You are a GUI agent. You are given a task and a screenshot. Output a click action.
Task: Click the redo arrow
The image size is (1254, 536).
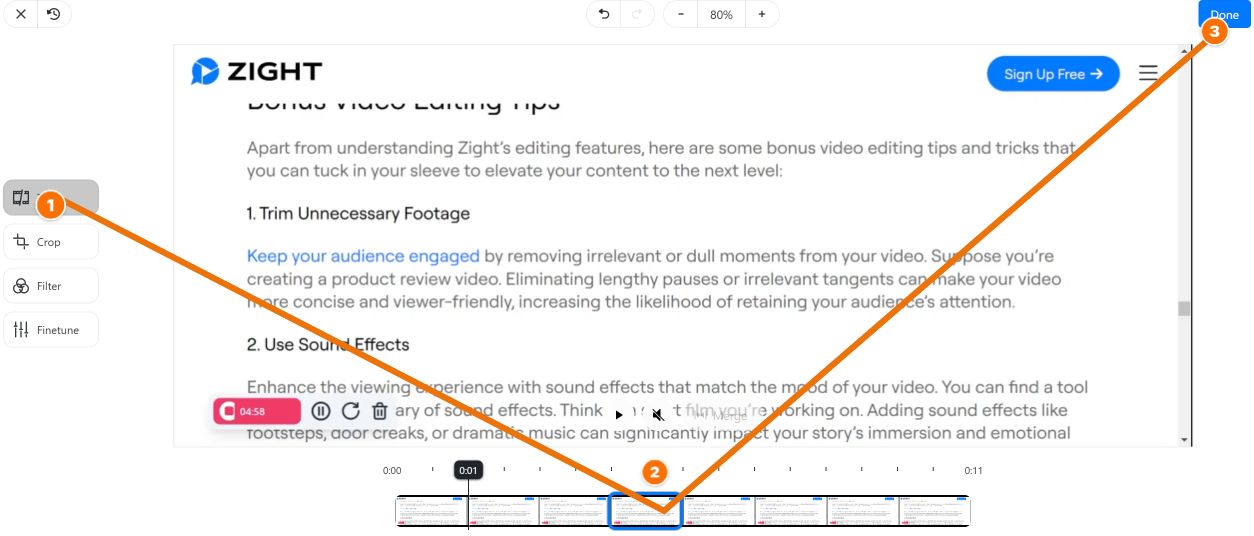click(x=637, y=14)
